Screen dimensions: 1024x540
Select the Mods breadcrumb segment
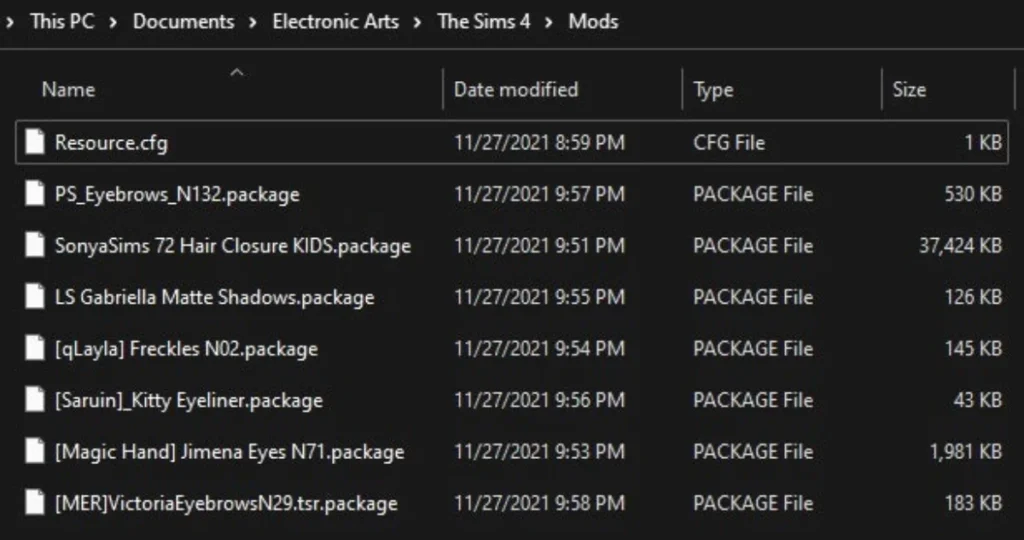(593, 21)
